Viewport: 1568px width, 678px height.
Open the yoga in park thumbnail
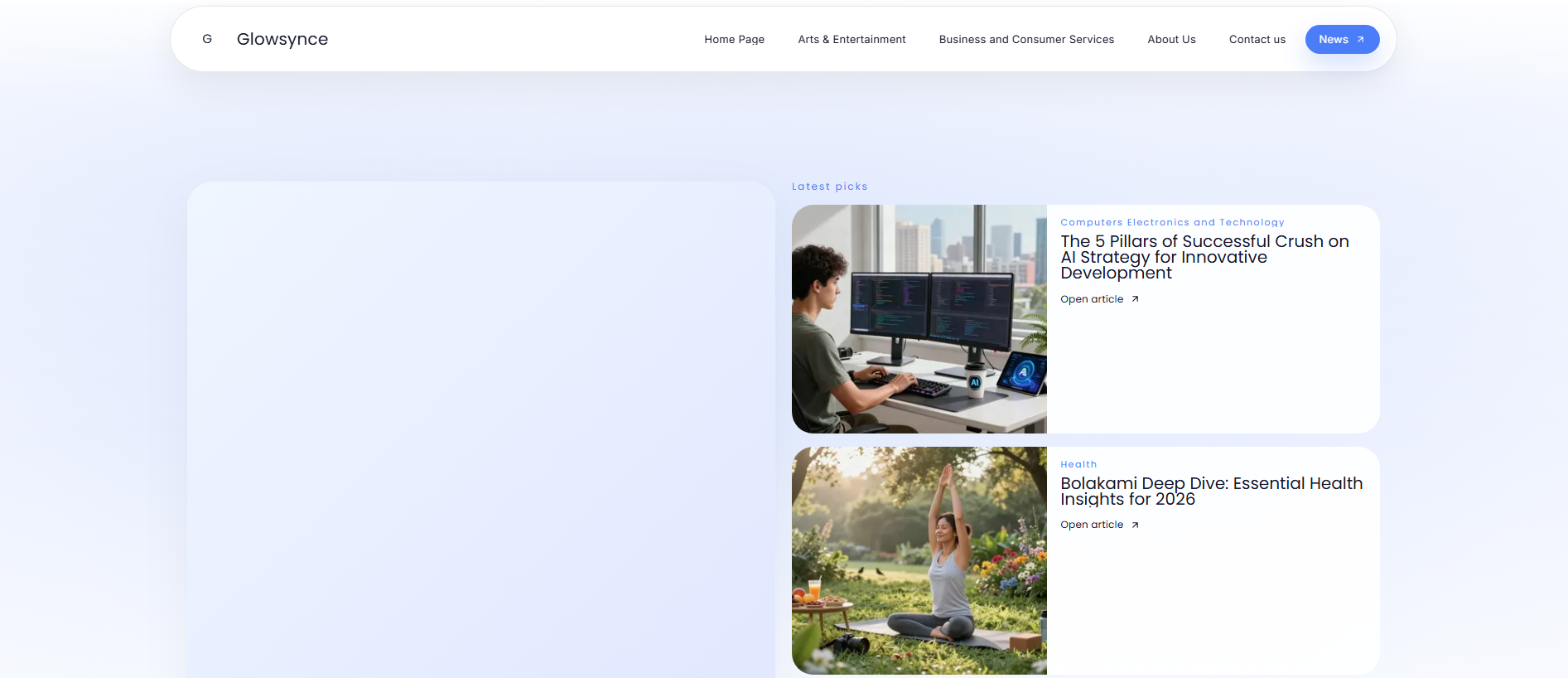tap(919, 560)
